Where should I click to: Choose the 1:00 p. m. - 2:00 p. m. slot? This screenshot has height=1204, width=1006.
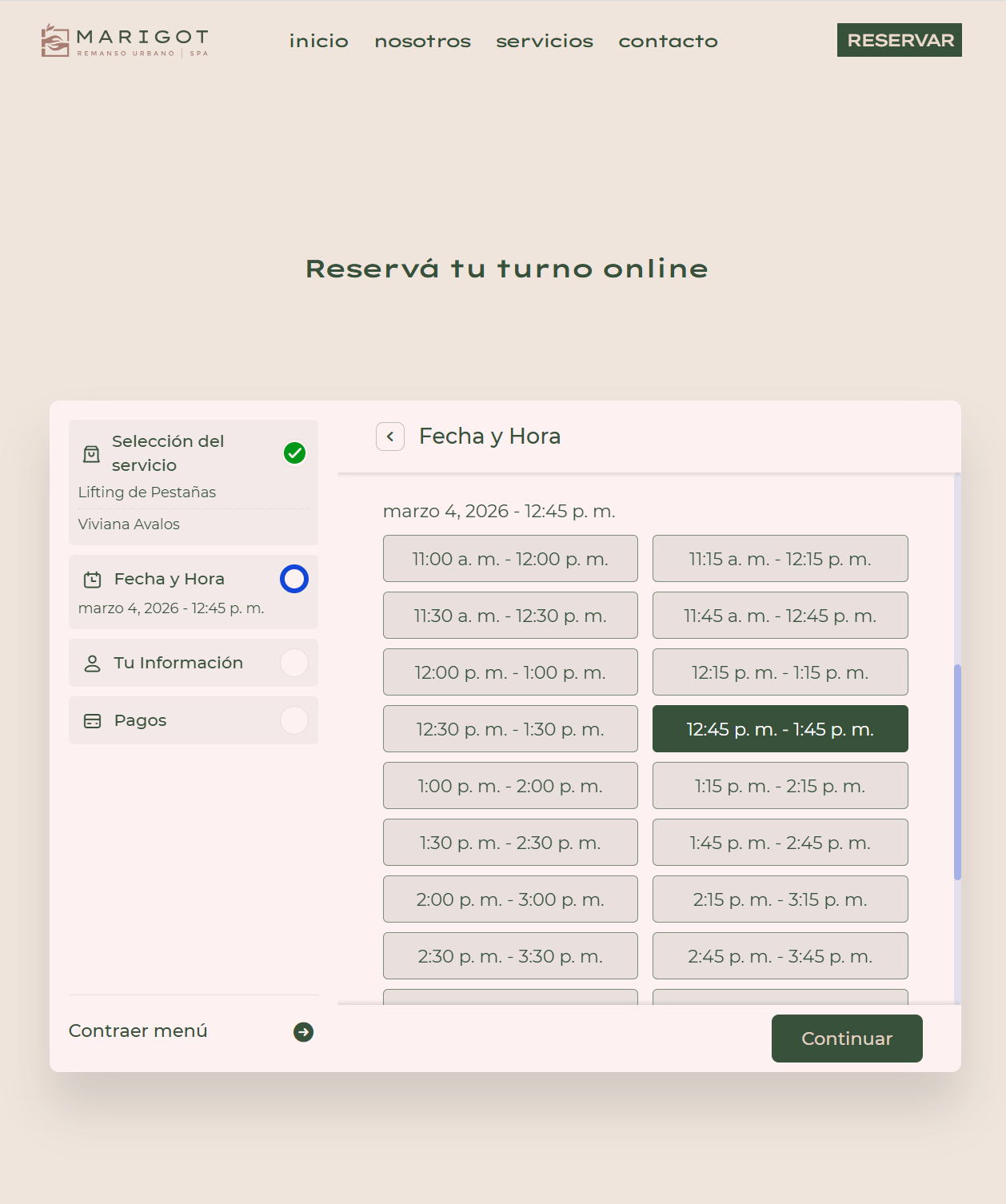510,786
